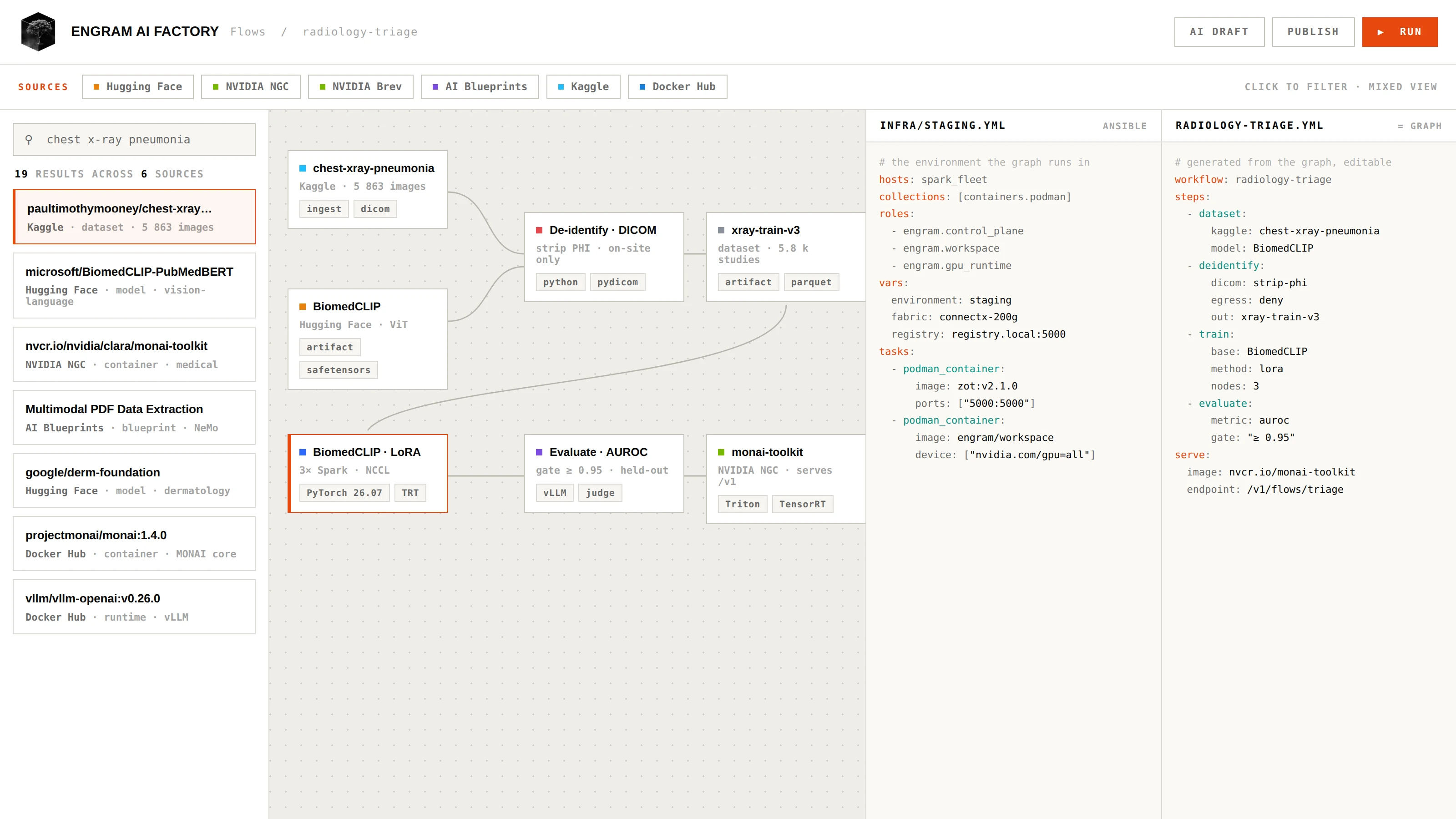Open the Flows breadcrumb
The image size is (1456, 819).
click(x=248, y=32)
